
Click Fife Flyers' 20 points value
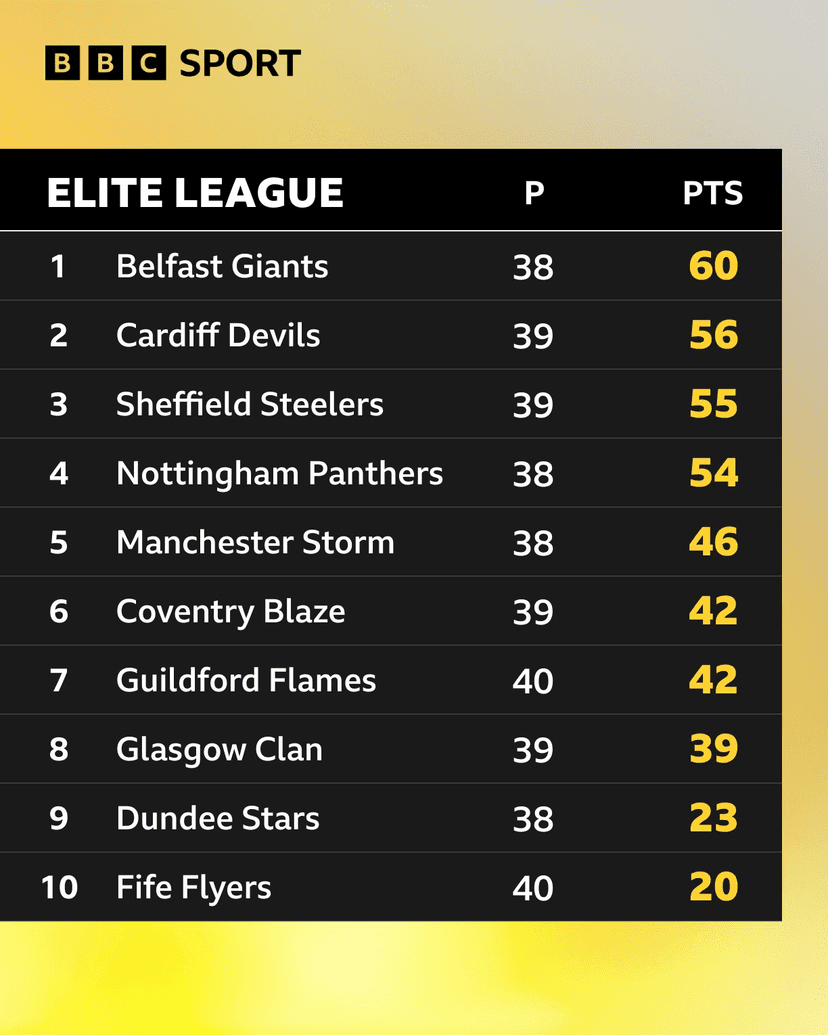713,887
